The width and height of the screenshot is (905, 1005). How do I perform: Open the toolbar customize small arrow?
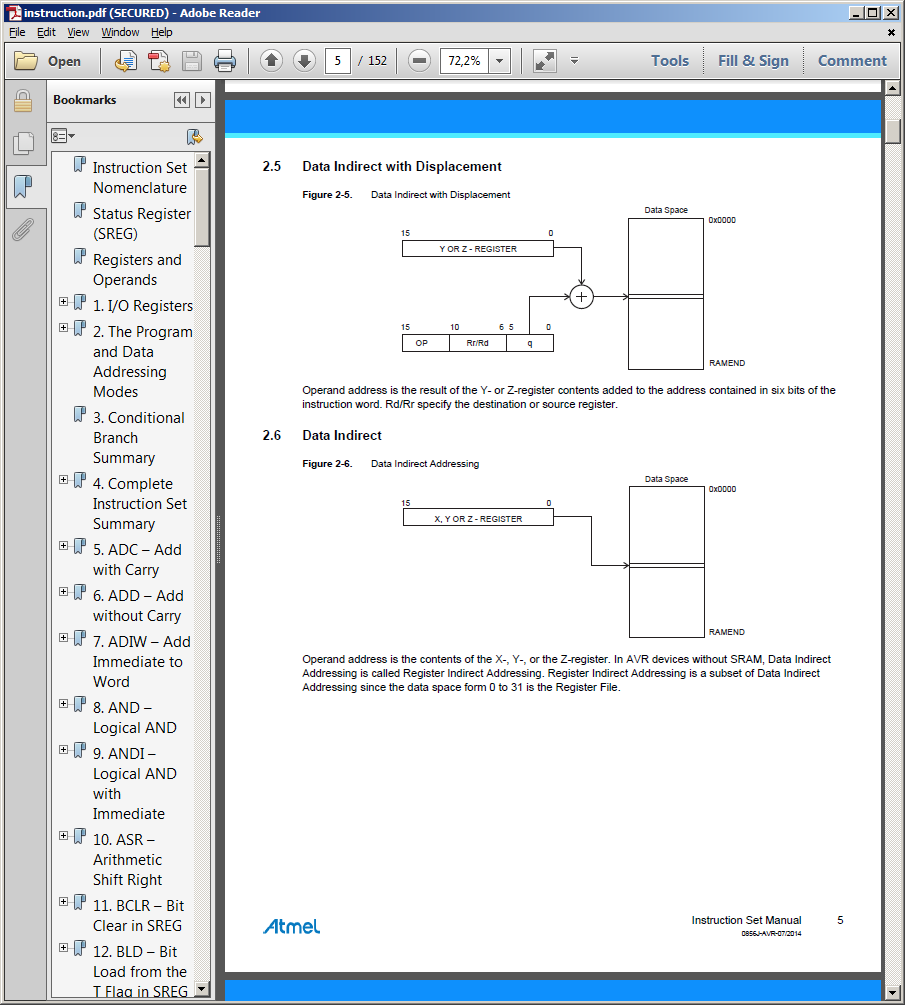coord(574,60)
